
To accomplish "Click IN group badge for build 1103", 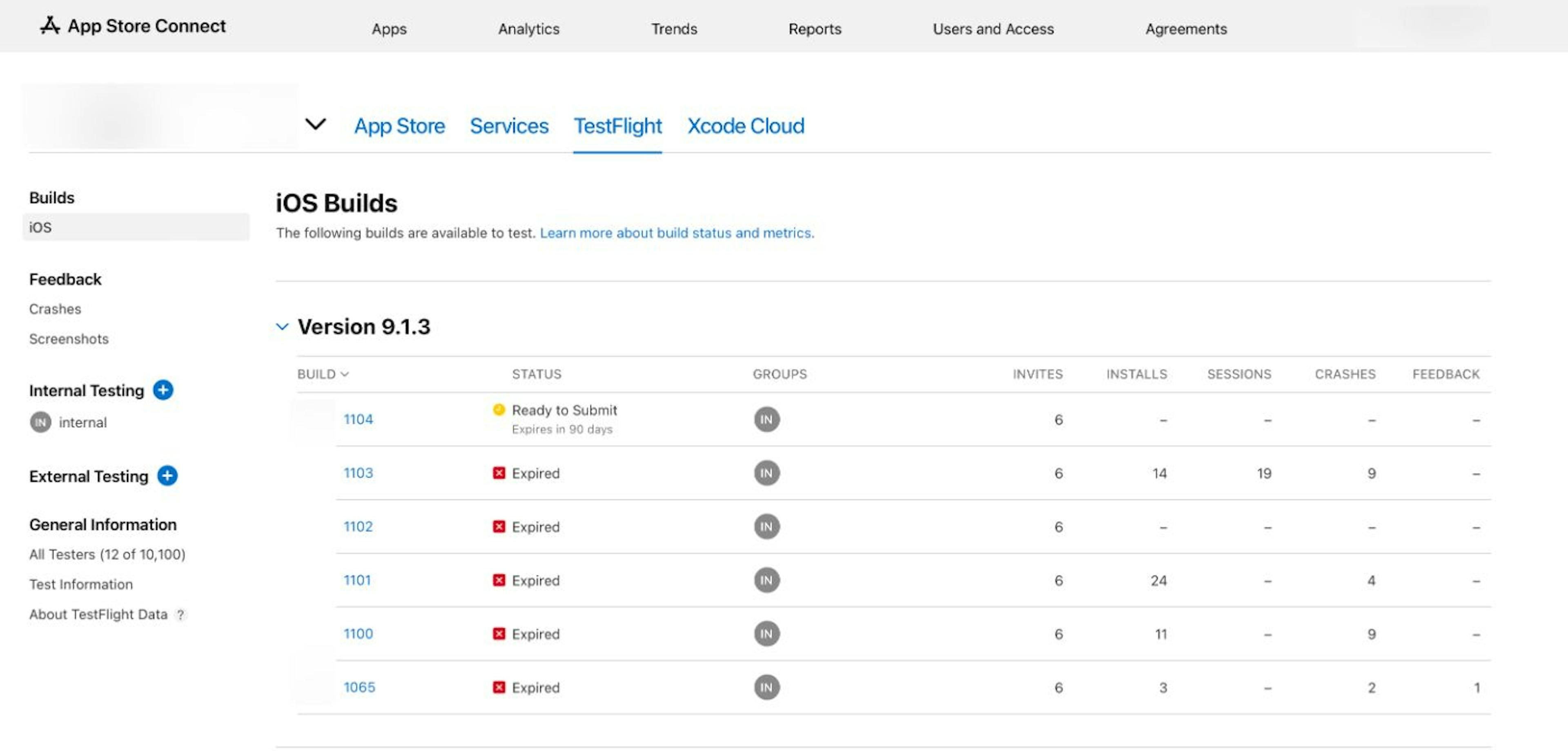I will [767, 472].
